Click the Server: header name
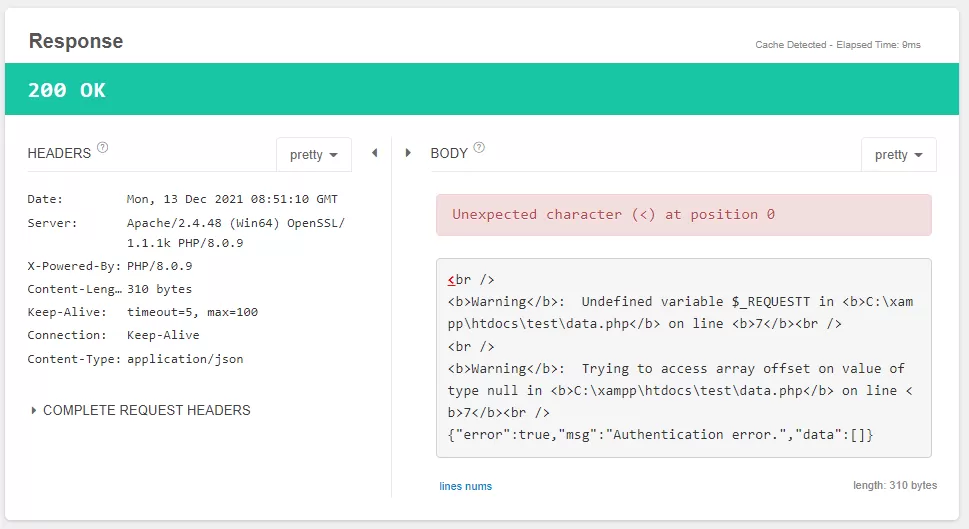The width and height of the screenshot is (969, 529). (53, 223)
